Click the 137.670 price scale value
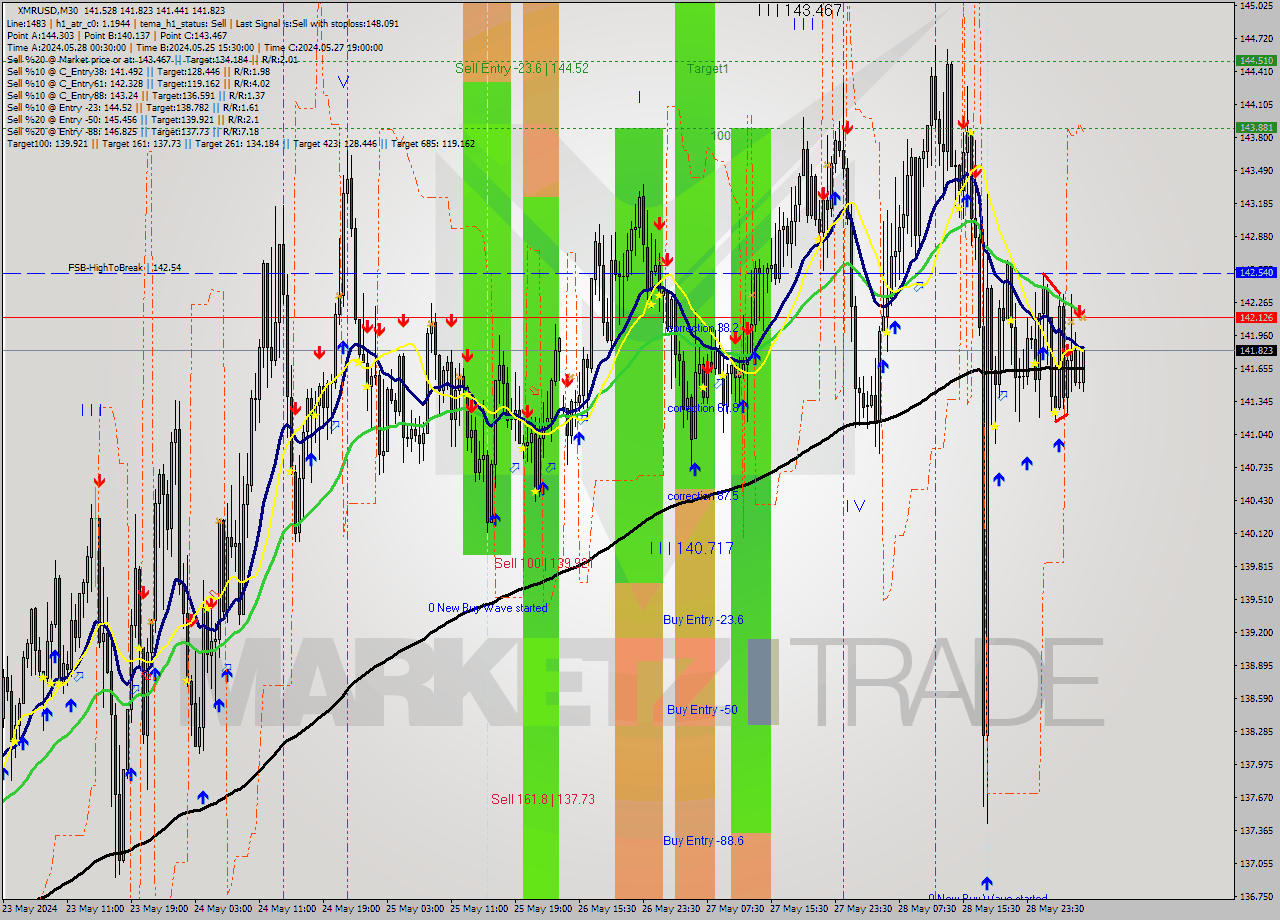Screen dimensions: 1280x920 (1256, 798)
